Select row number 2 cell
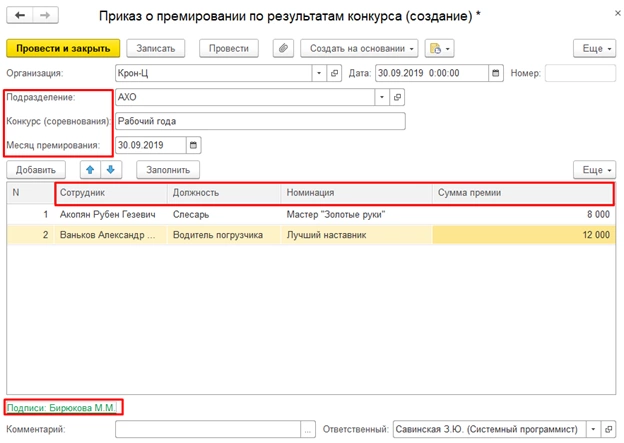The width and height of the screenshot is (624, 443). 30,235
